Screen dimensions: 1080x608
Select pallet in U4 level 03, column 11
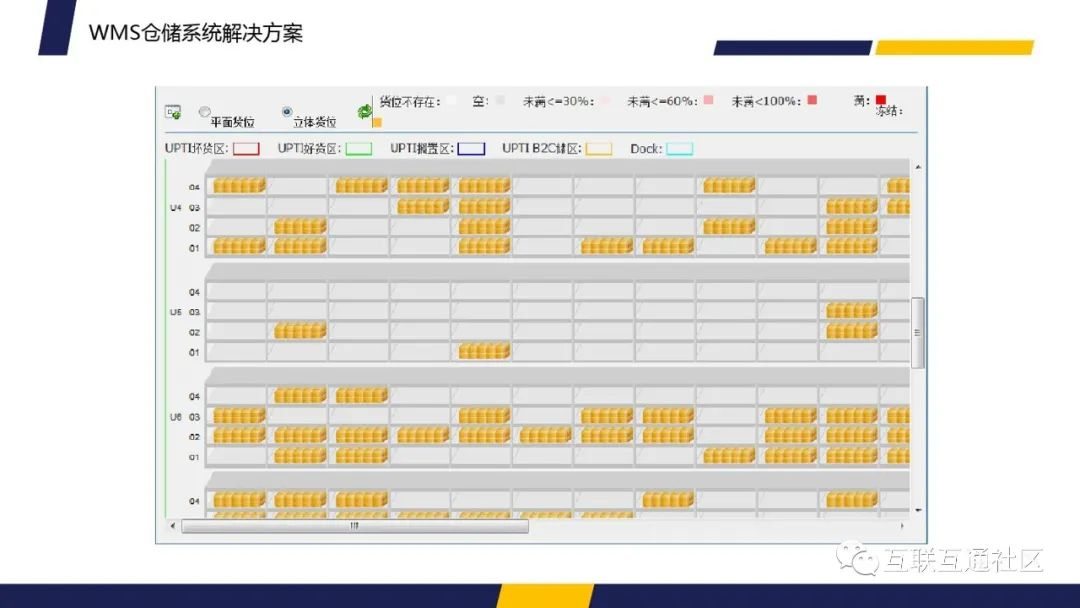852,206
